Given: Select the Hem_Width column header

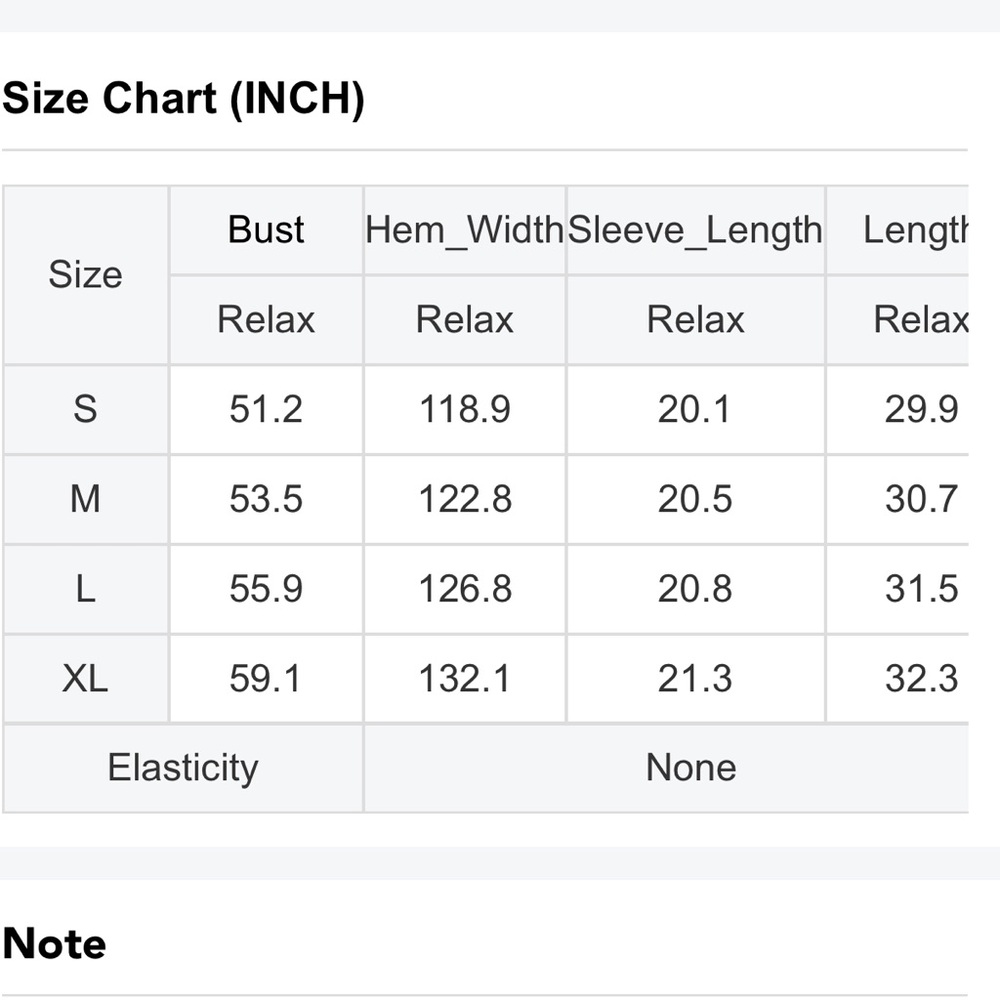Looking at the screenshot, I should 464,230.
